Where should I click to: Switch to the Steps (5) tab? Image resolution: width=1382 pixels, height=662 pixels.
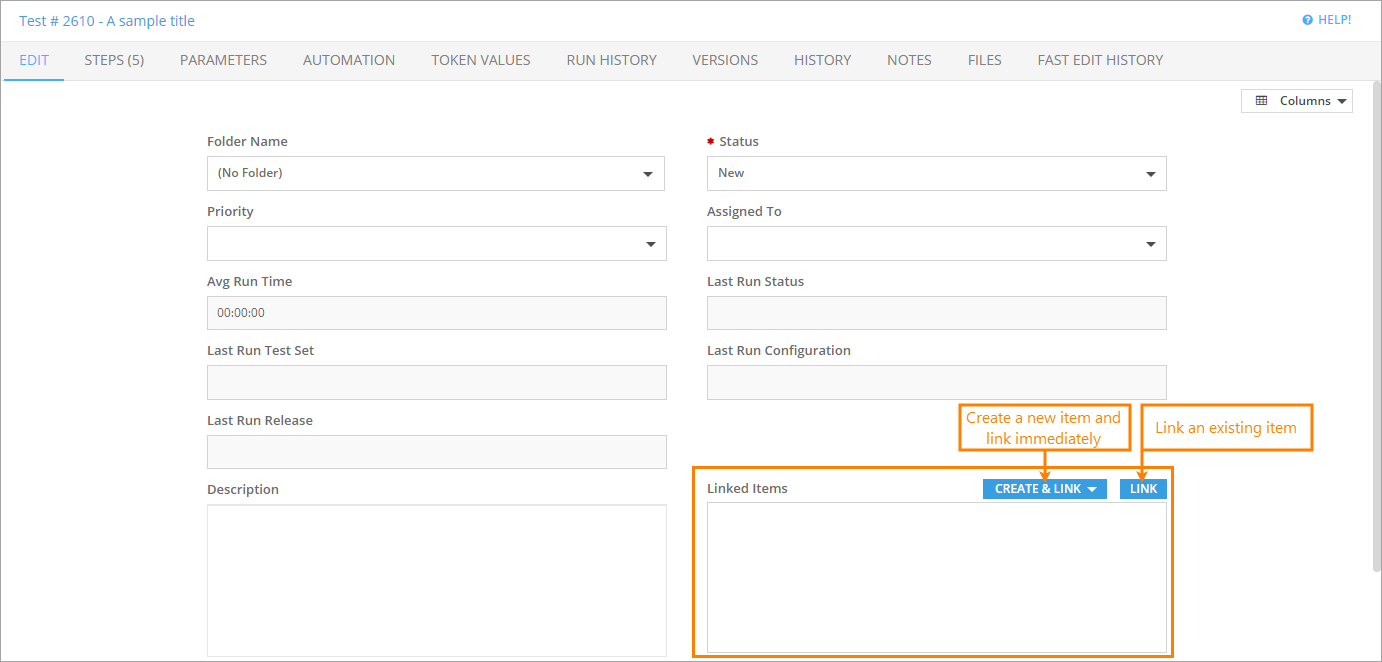coord(114,60)
